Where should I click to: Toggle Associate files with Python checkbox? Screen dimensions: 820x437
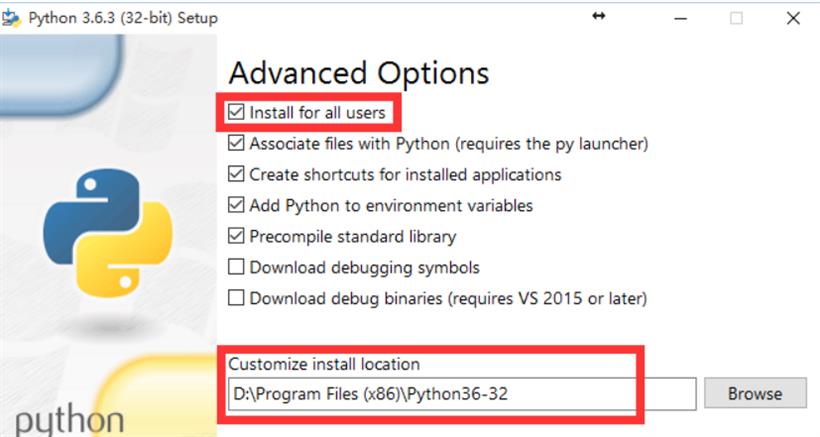point(236,143)
